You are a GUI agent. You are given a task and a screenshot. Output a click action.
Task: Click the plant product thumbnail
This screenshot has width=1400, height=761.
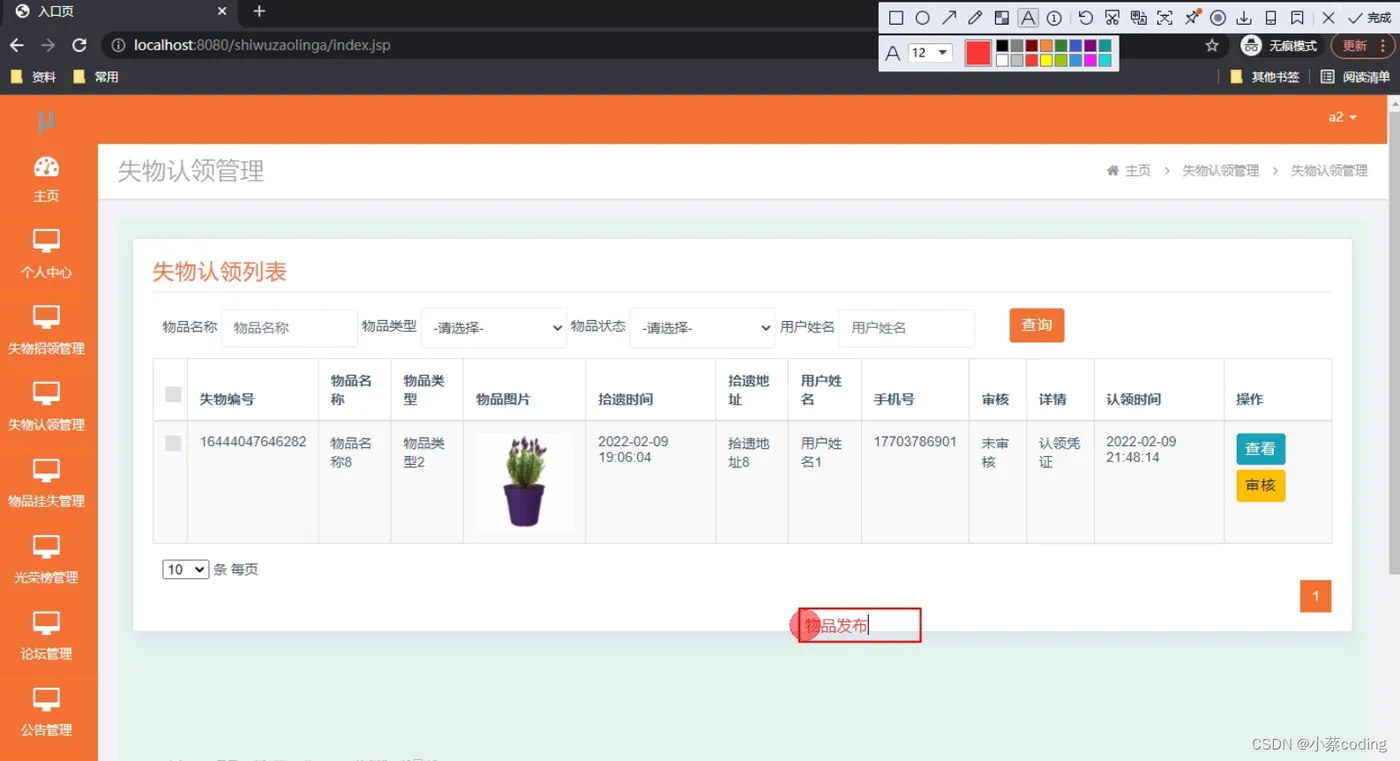coord(524,481)
